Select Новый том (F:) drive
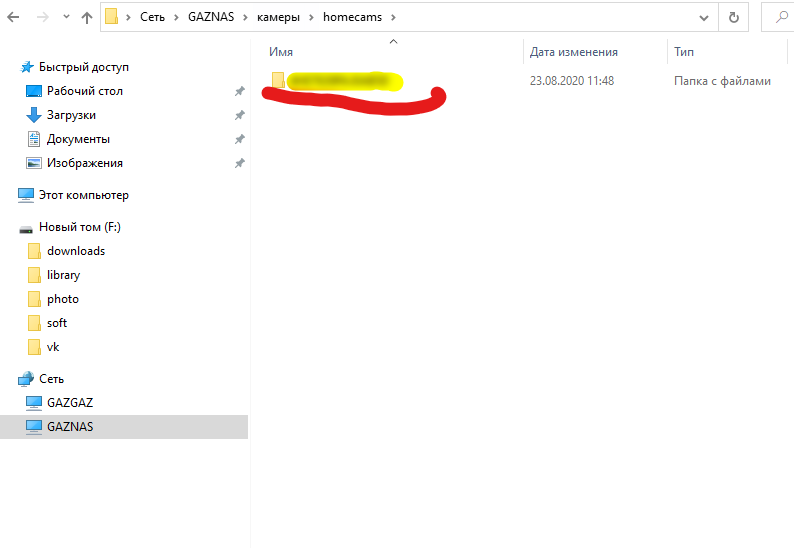 (80, 227)
